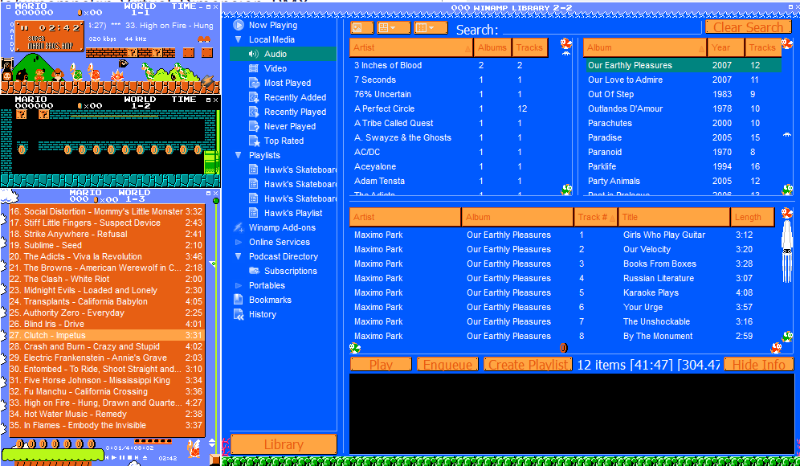Select the Paranoid album row

pos(683,152)
